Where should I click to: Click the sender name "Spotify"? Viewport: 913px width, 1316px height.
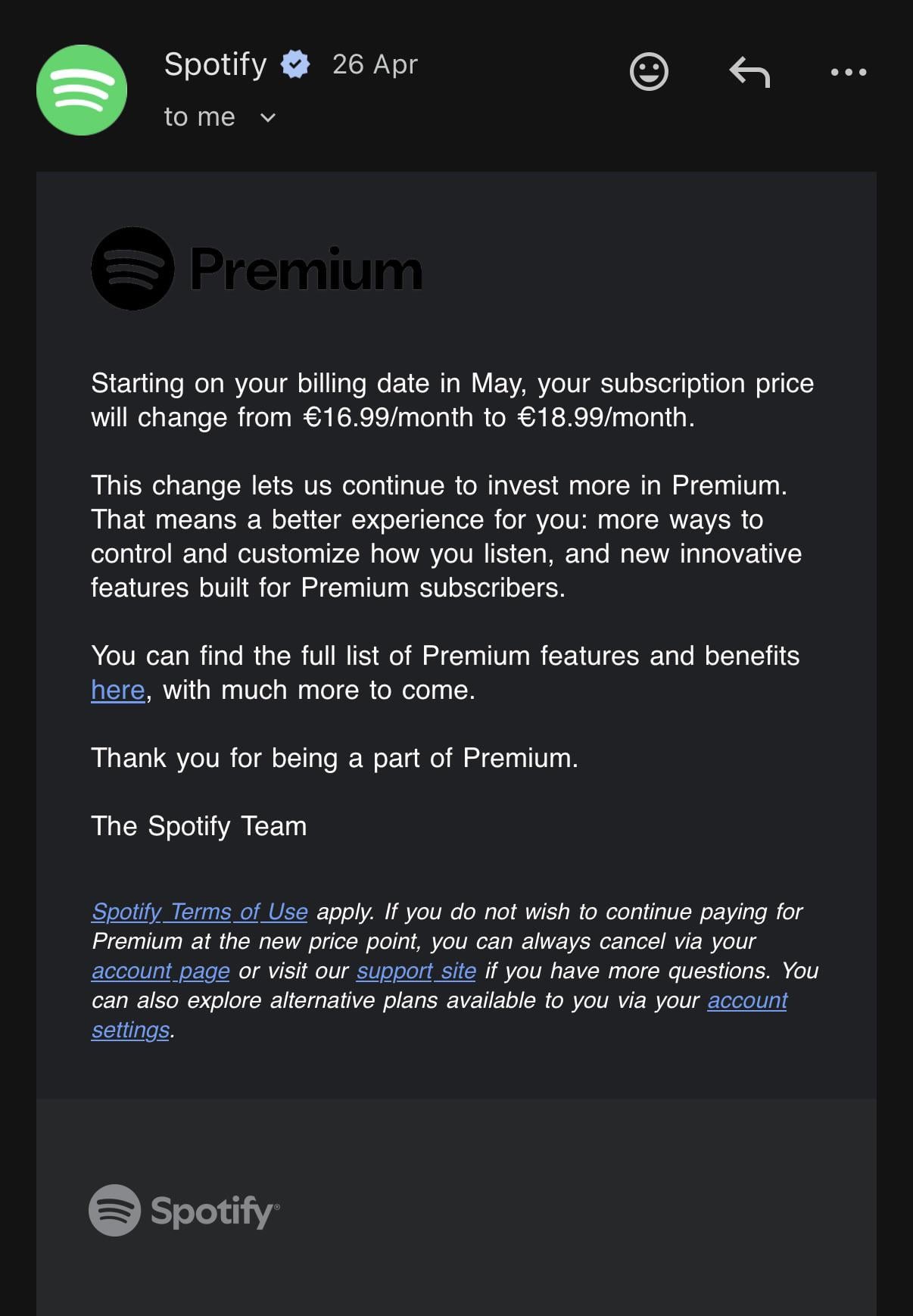click(215, 64)
